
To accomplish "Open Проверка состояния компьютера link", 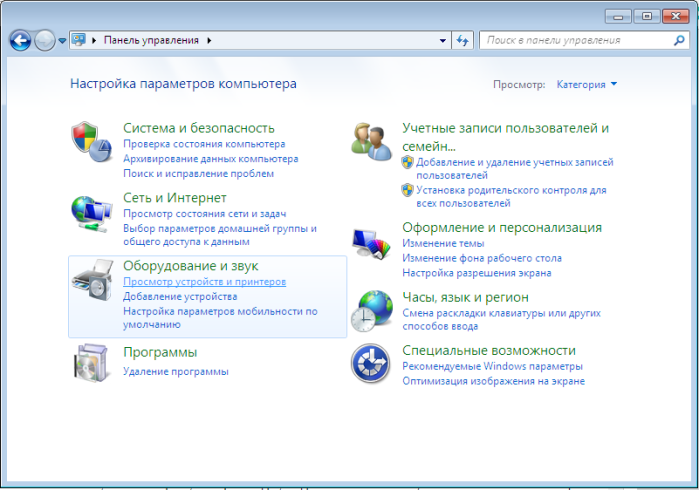I will (204, 144).
